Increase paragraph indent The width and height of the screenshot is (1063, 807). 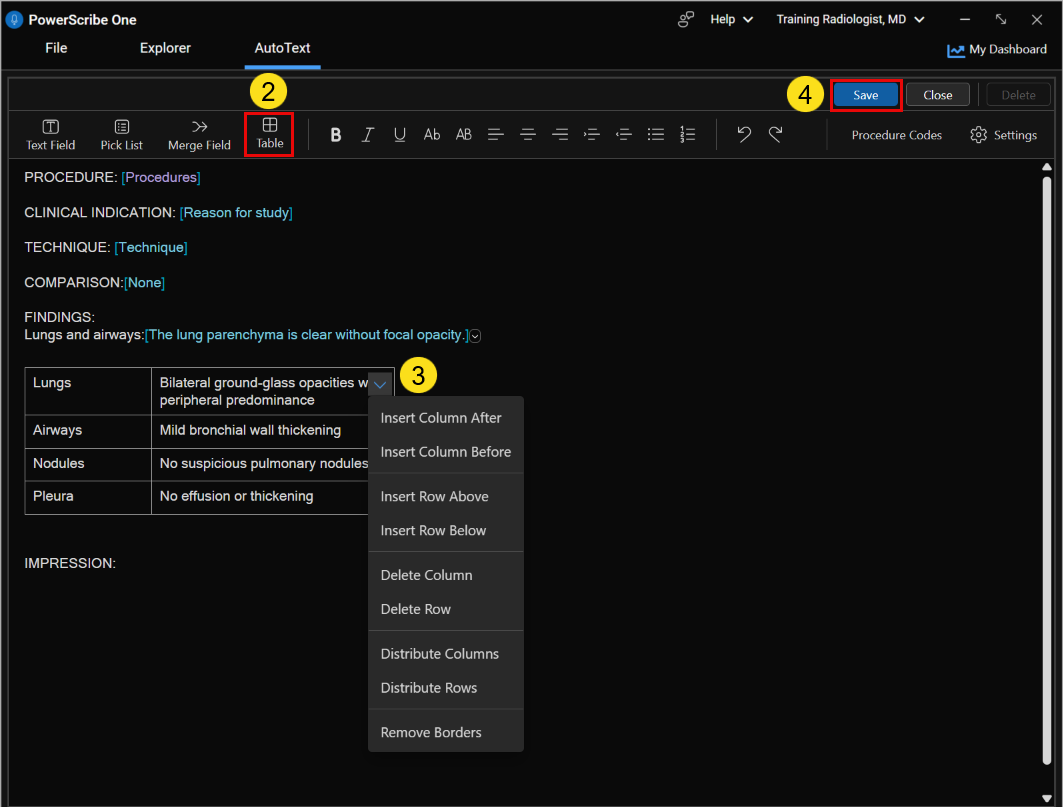point(592,135)
